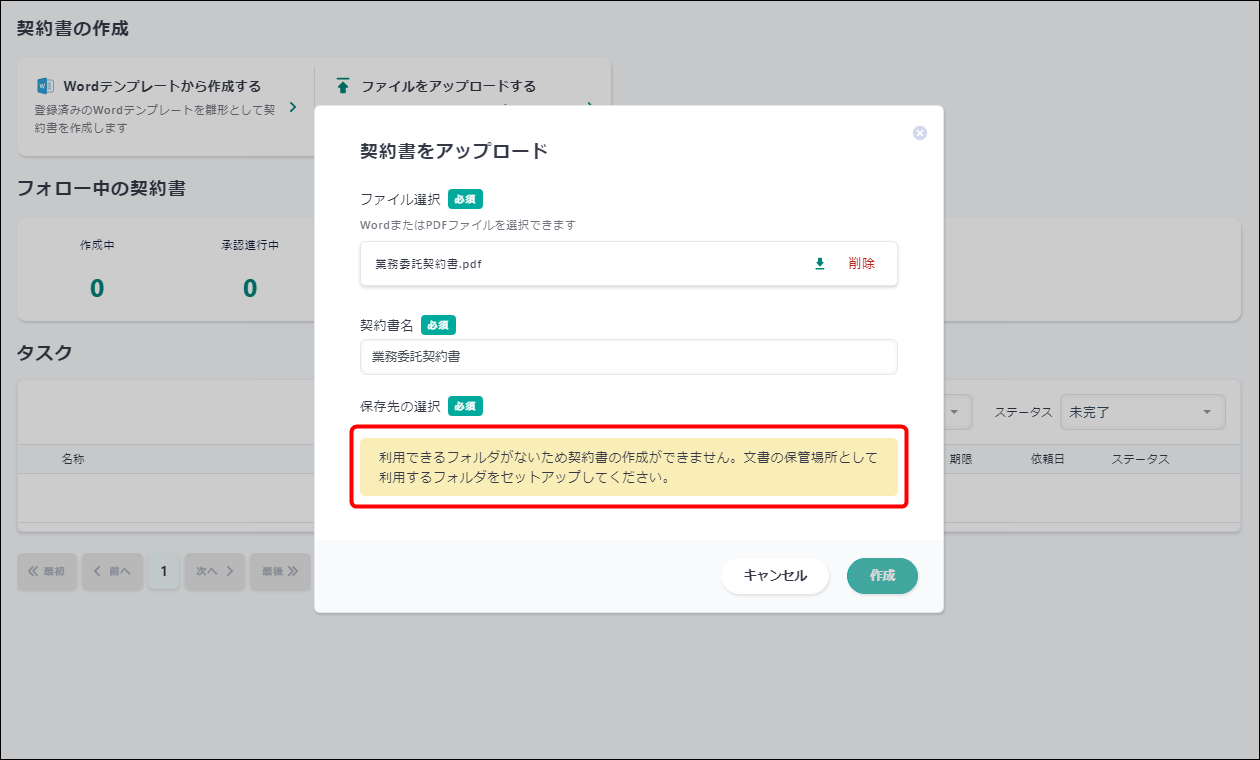Click the 作成中 count of followed contracts
The width and height of the screenshot is (1260, 760).
tap(97, 288)
